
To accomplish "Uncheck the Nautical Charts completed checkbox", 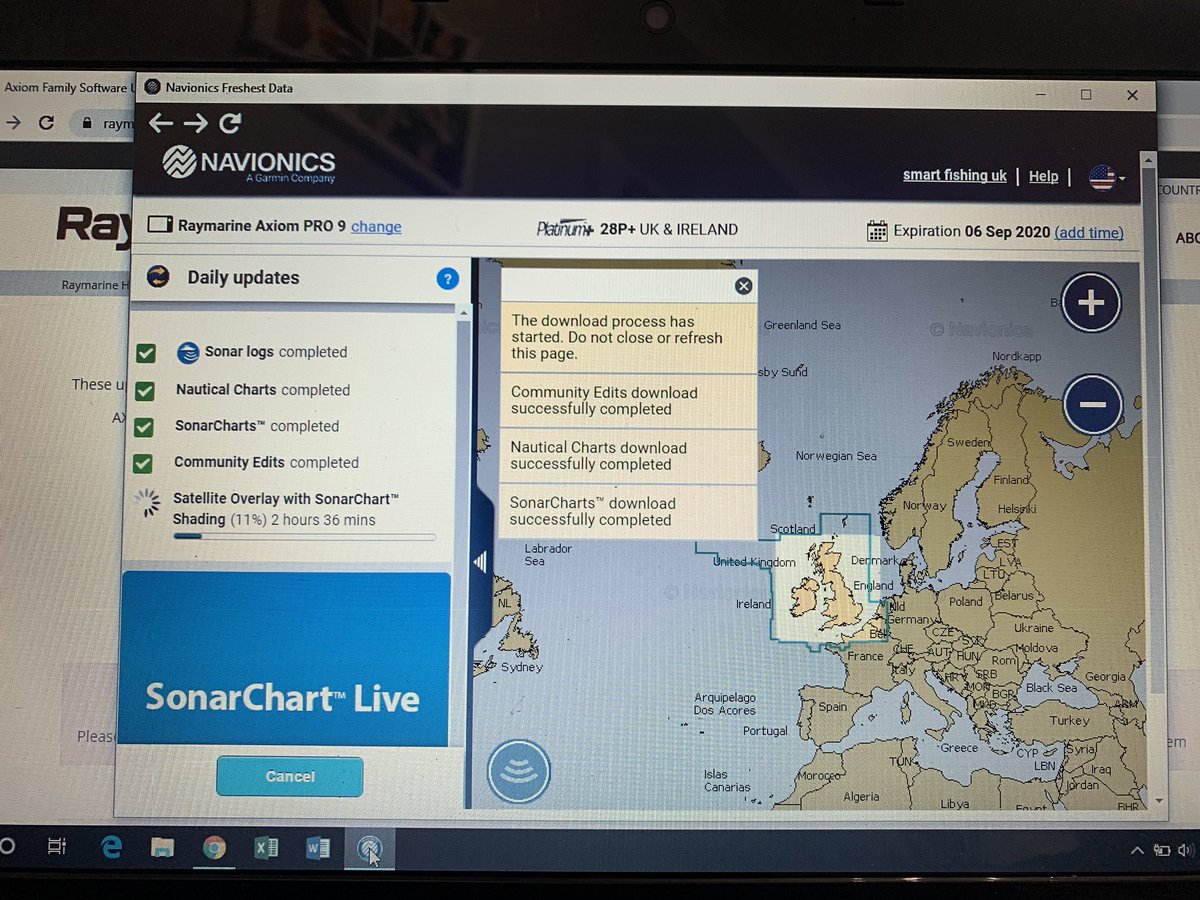I will [146, 389].
